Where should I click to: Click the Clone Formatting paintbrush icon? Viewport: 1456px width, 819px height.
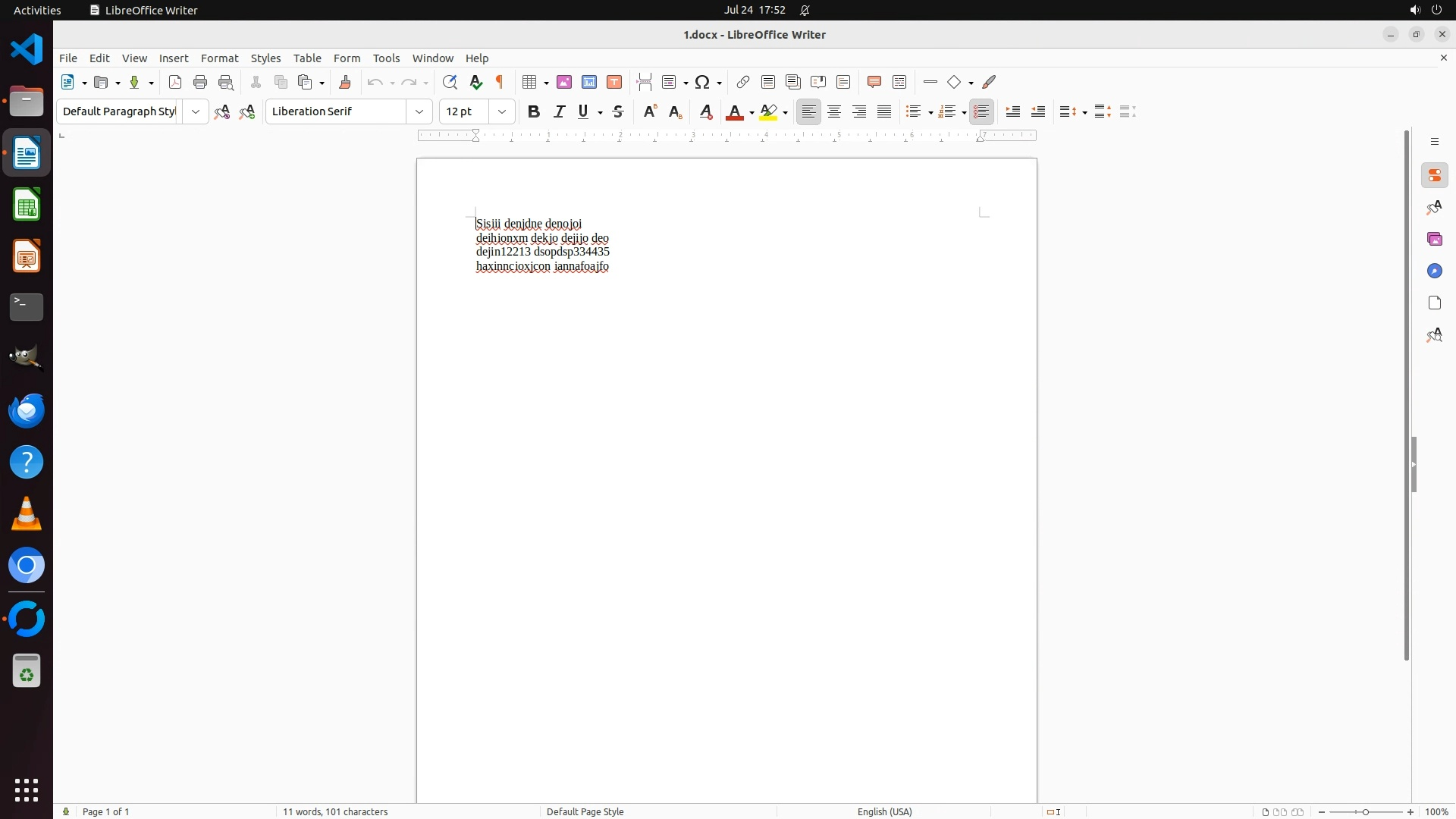click(x=345, y=83)
